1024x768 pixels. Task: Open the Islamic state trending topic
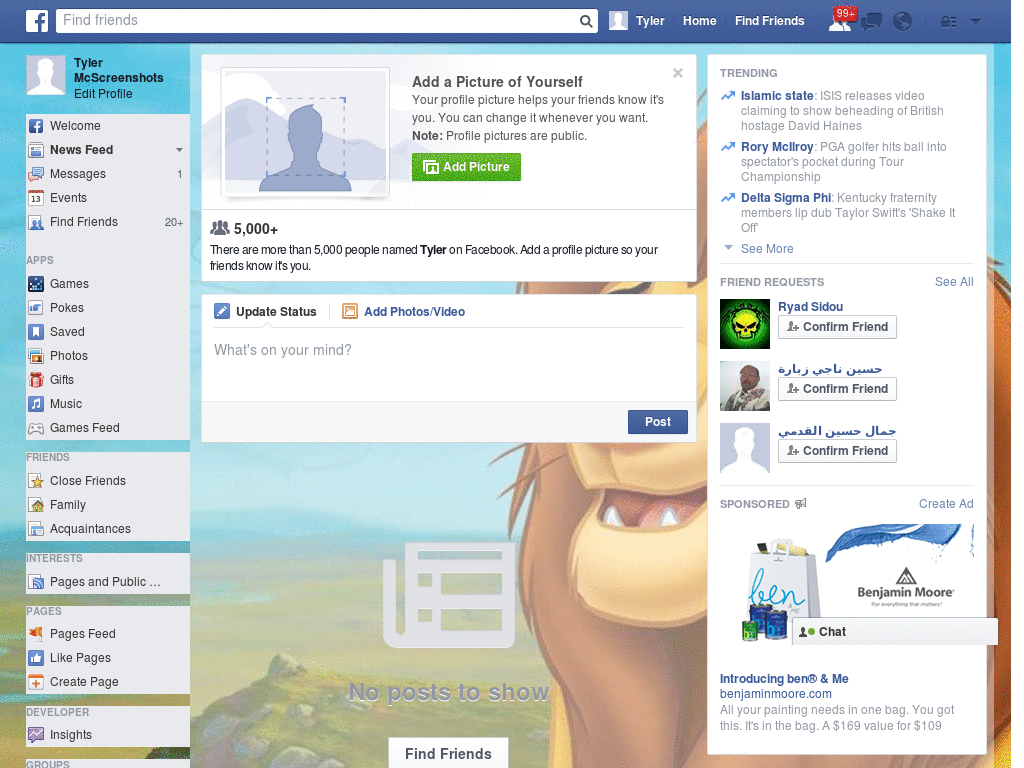coord(777,96)
